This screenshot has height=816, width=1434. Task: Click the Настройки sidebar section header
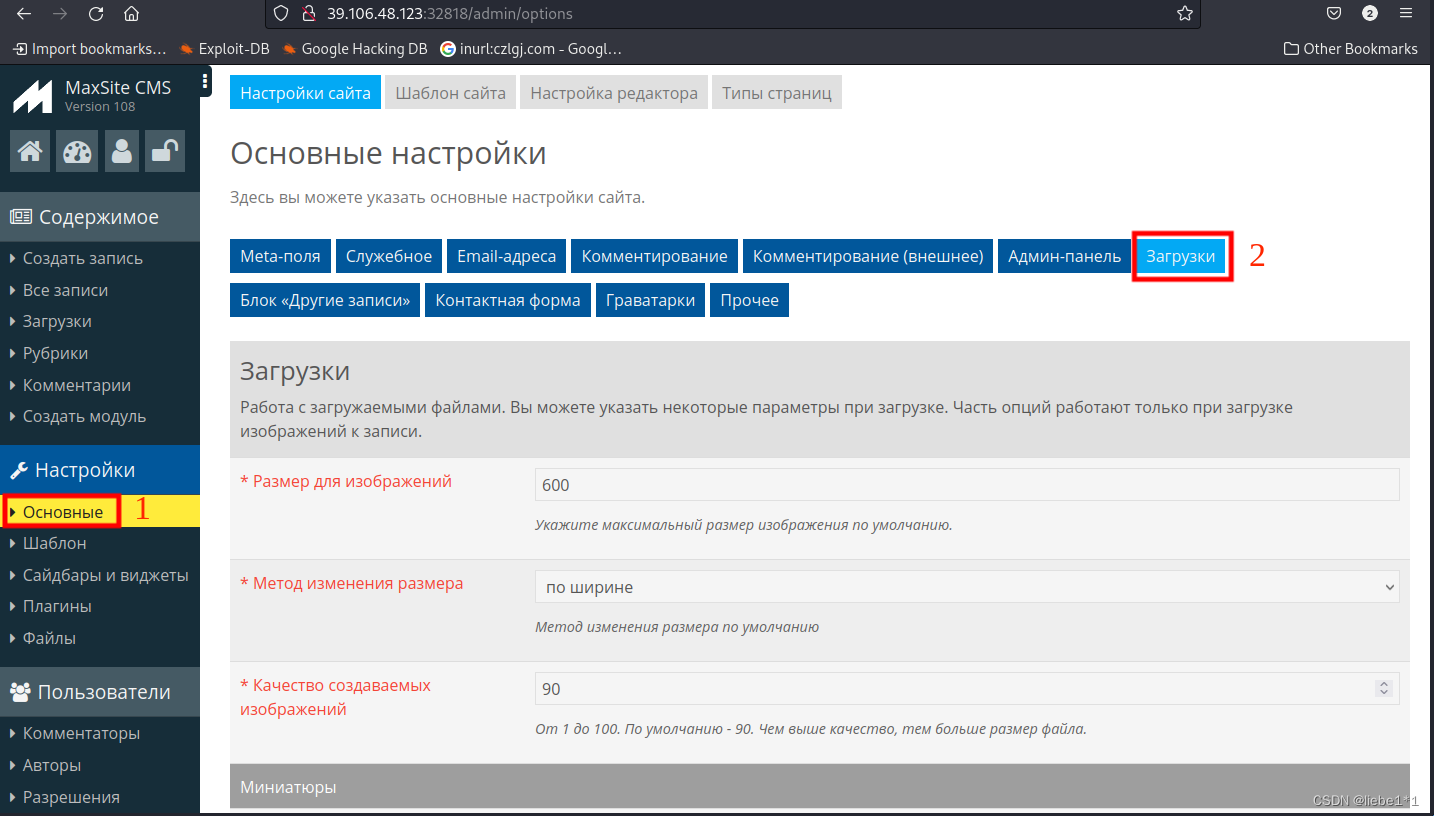[x=100, y=470]
